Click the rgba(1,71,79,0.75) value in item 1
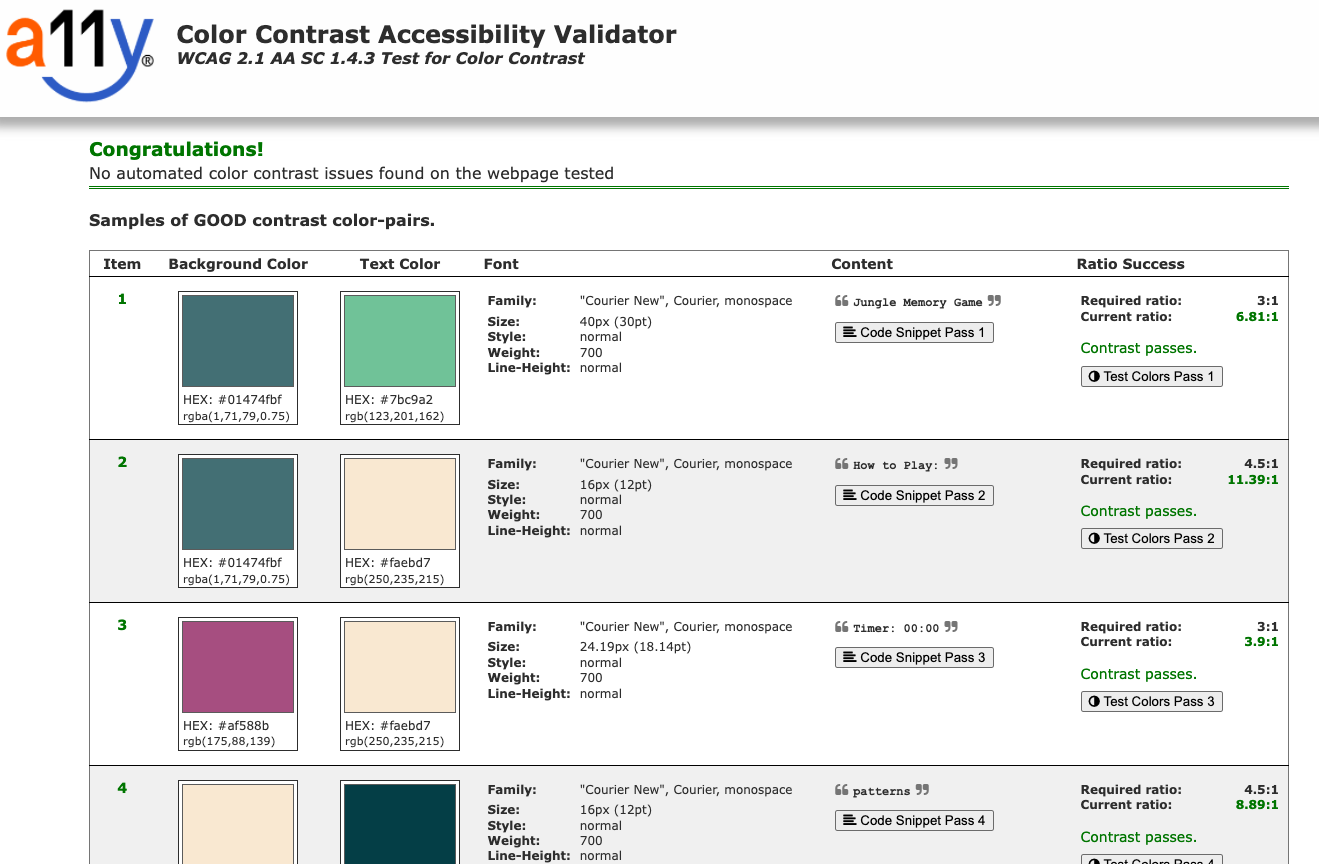This screenshot has height=864, width=1319. click(236, 416)
